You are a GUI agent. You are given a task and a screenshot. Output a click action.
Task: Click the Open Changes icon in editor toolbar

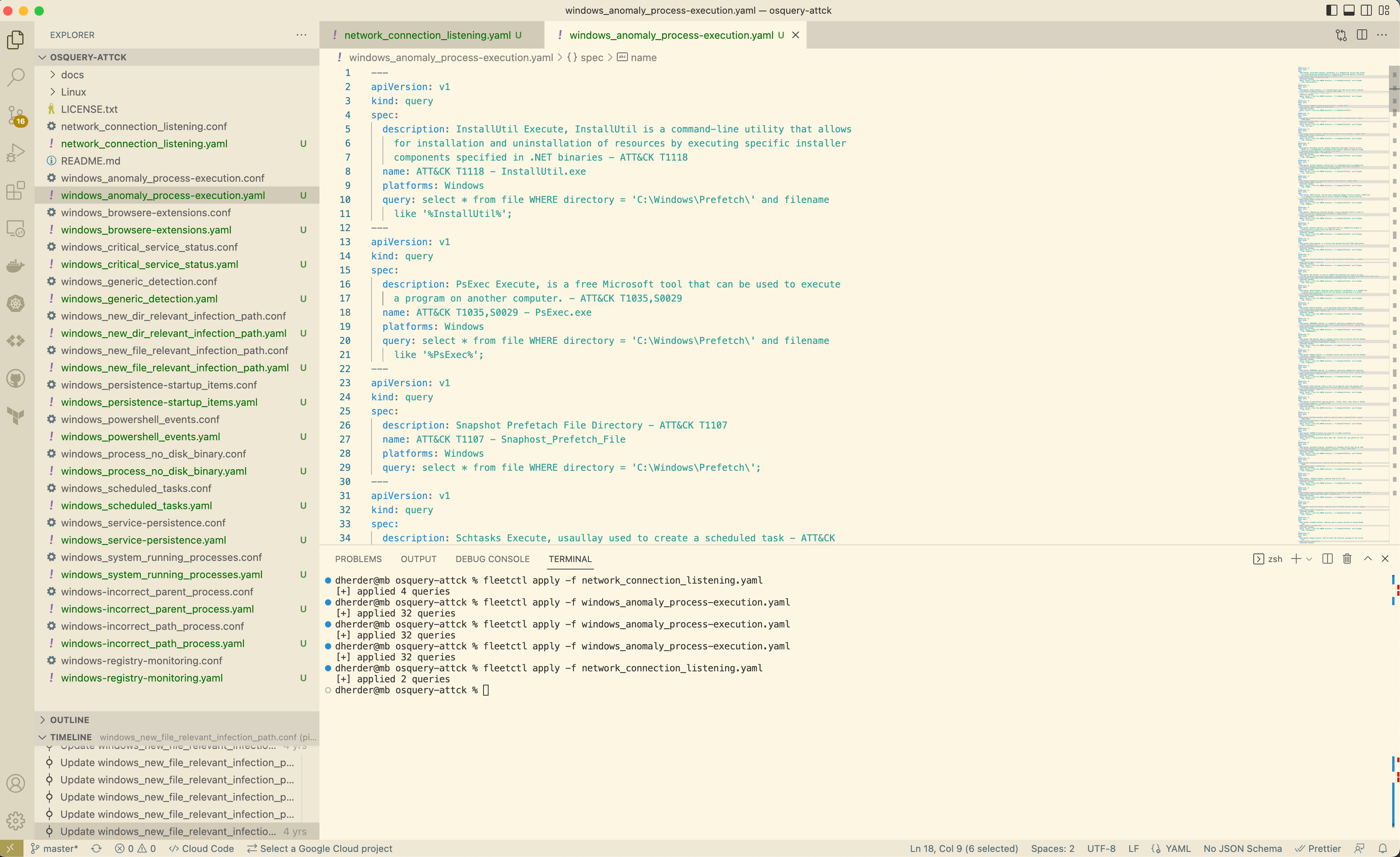pyautogui.click(x=1342, y=35)
